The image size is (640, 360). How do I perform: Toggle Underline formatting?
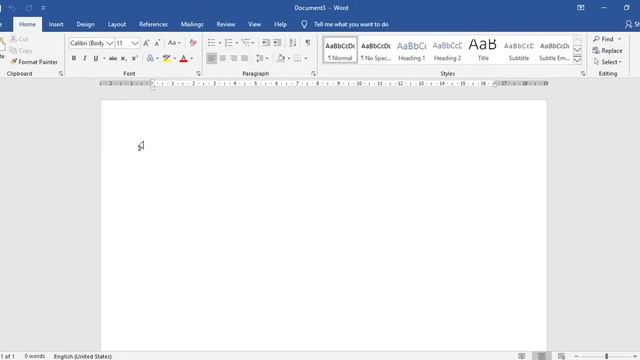[x=96, y=58]
